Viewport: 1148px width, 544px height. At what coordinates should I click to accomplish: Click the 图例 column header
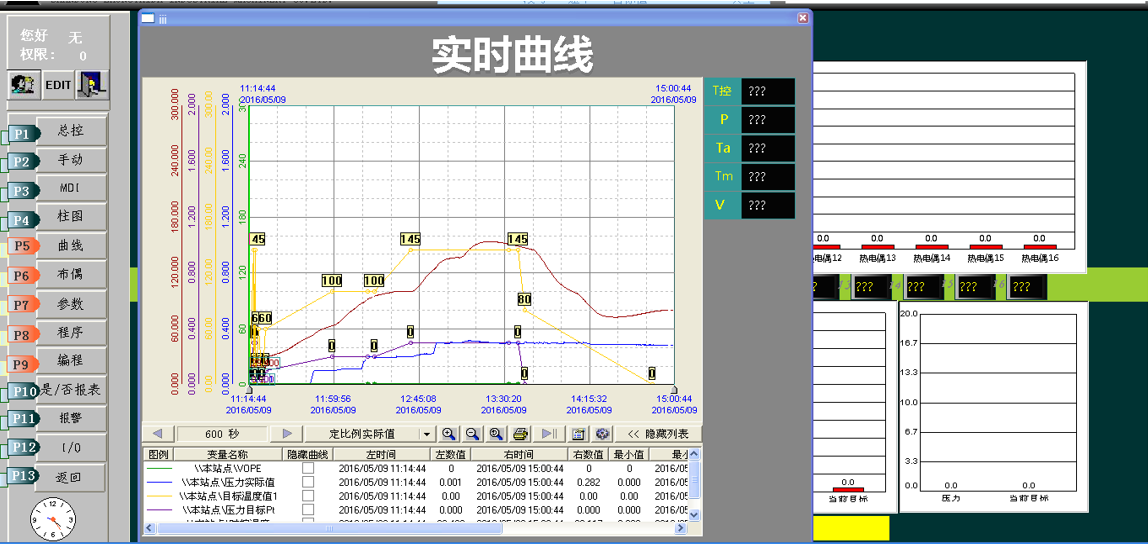[158, 453]
